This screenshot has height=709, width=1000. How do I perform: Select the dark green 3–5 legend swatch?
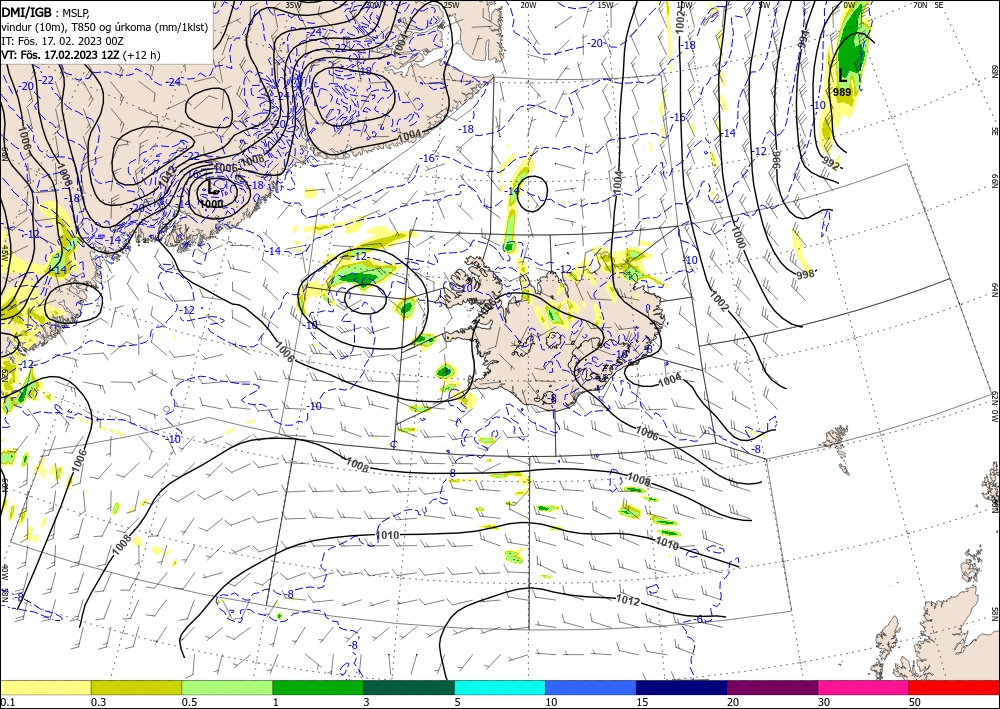pos(409,687)
